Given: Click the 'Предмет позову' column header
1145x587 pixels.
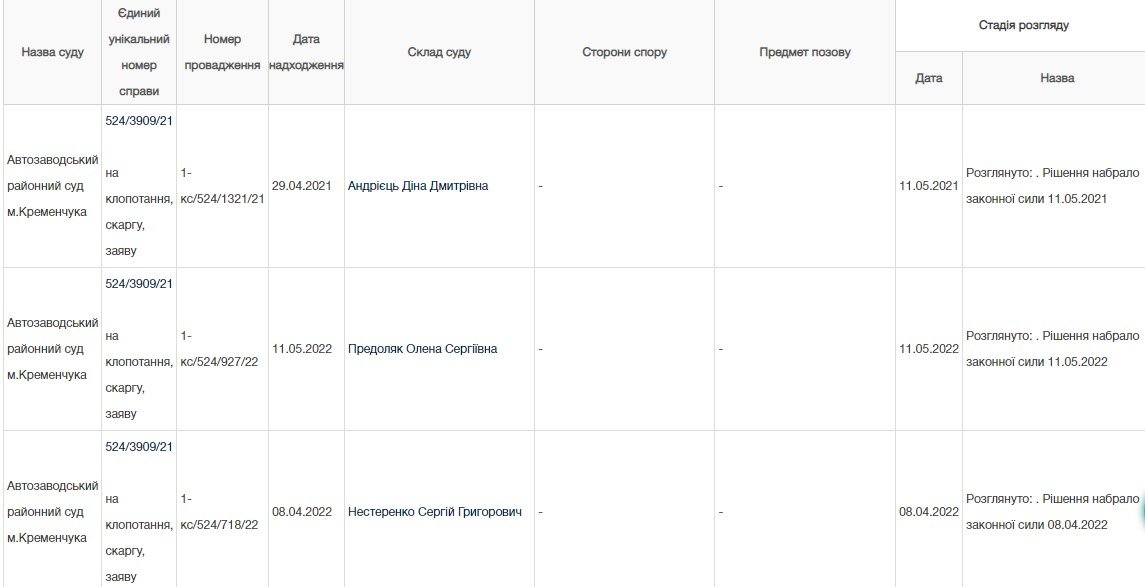Looking at the screenshot, I should (x=805, y=52).
